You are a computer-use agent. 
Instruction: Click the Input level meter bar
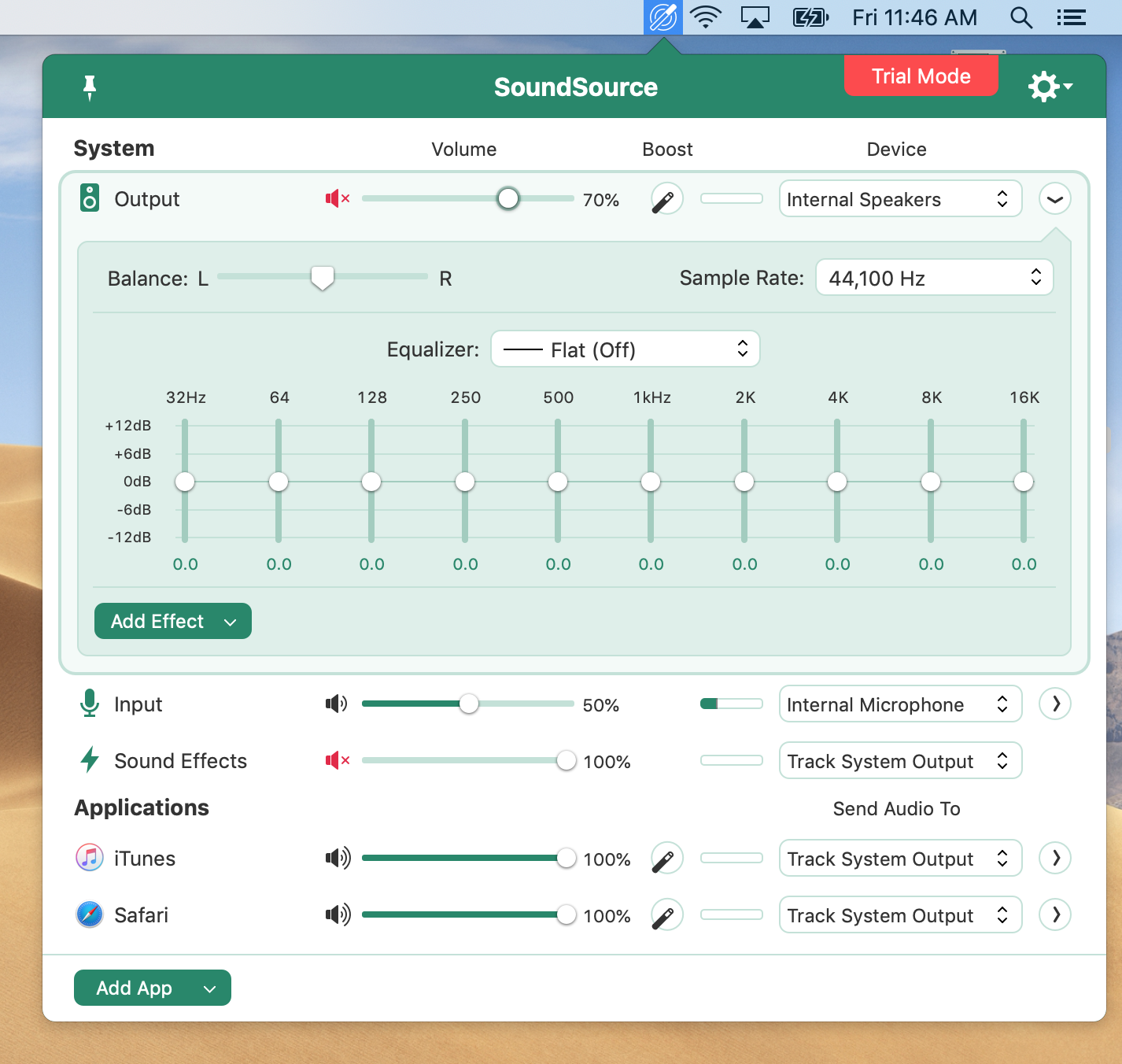click(x=732, y=704)
